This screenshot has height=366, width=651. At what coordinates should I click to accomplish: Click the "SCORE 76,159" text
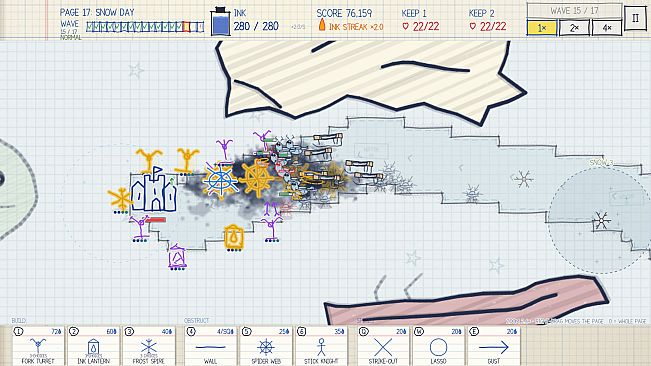point(344,13)
